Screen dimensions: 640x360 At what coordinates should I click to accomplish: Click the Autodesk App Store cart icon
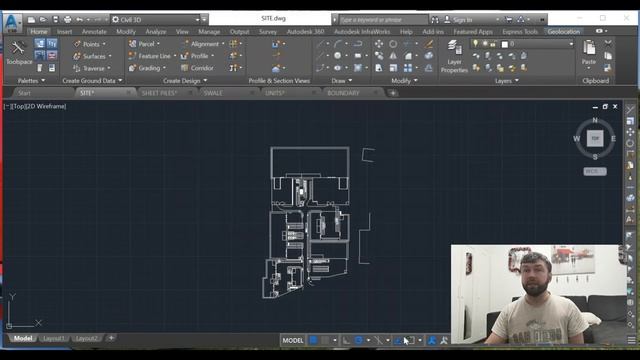pyautogui.click(x=509, y=19)
